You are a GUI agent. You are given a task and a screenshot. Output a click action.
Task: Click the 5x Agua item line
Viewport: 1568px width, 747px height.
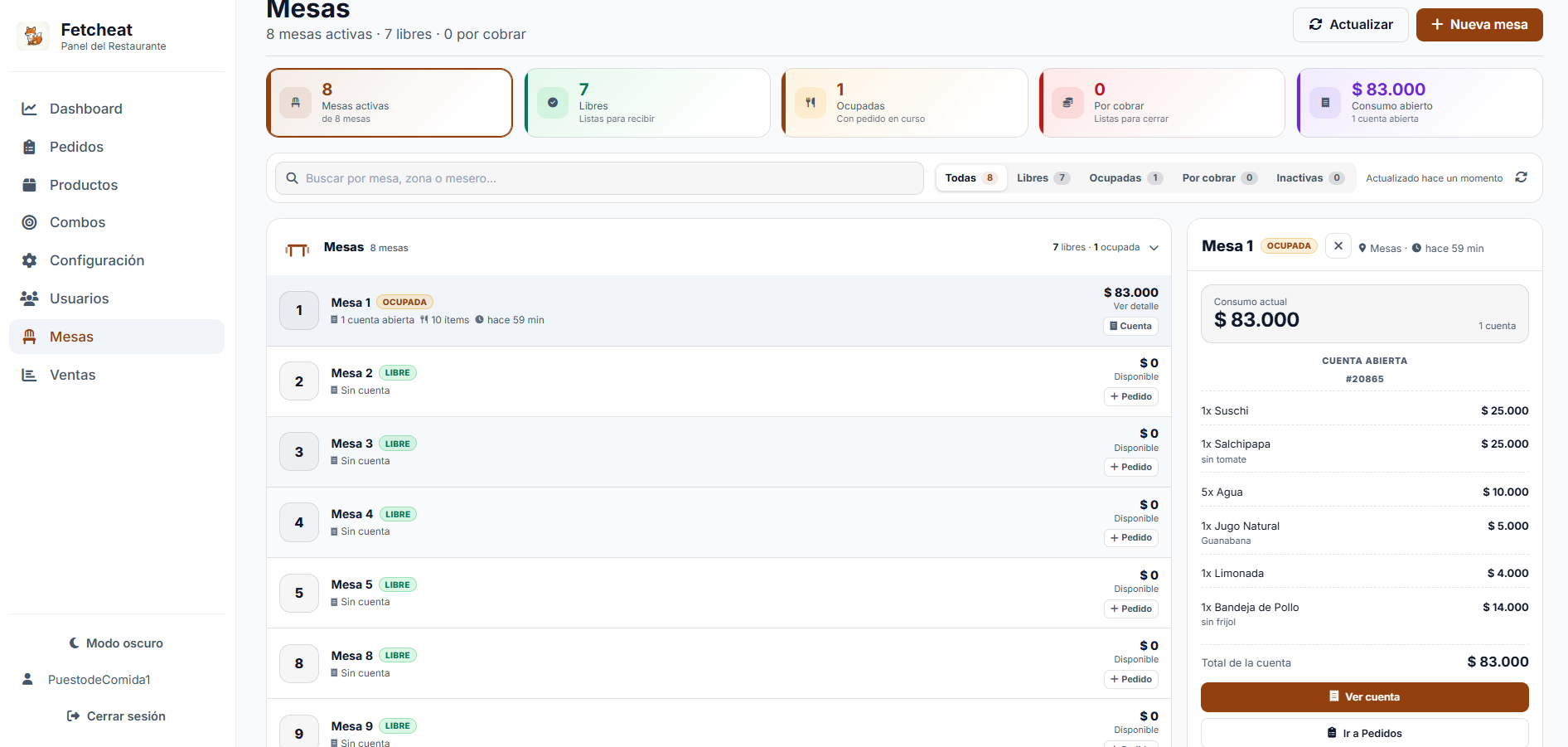[x=1364, y=492]
